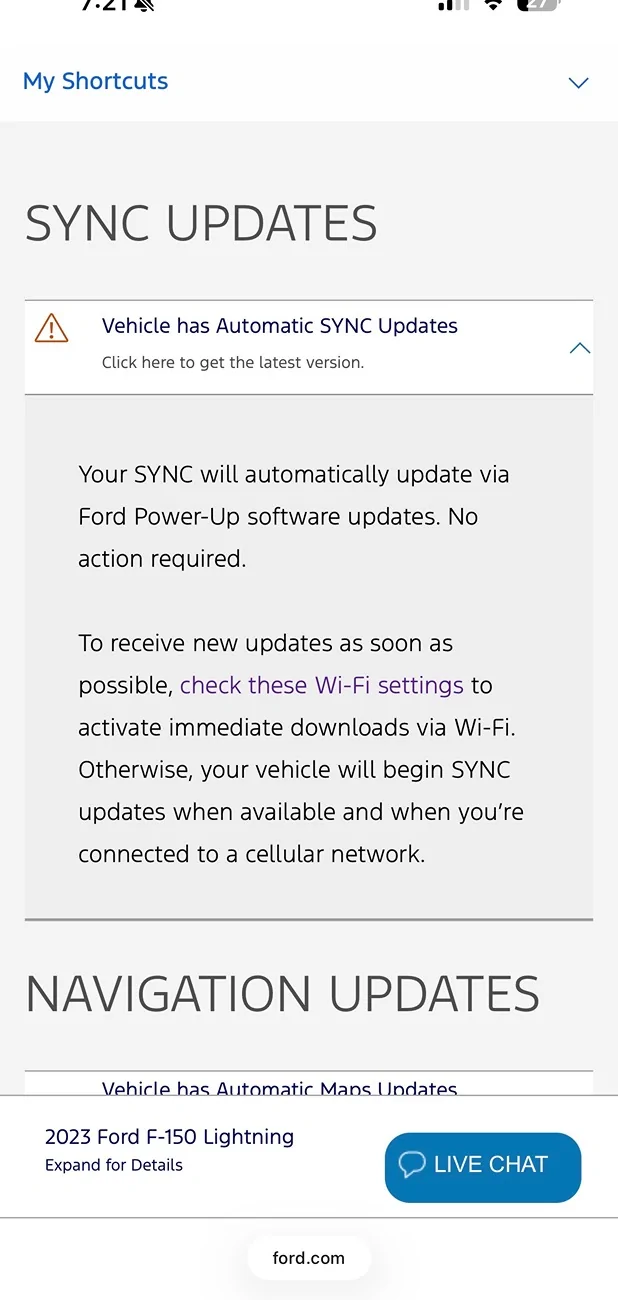Open the Vehicle has Automatic Maps Updates row
Screen dimensions: 618x1300
coord(279,1088)
